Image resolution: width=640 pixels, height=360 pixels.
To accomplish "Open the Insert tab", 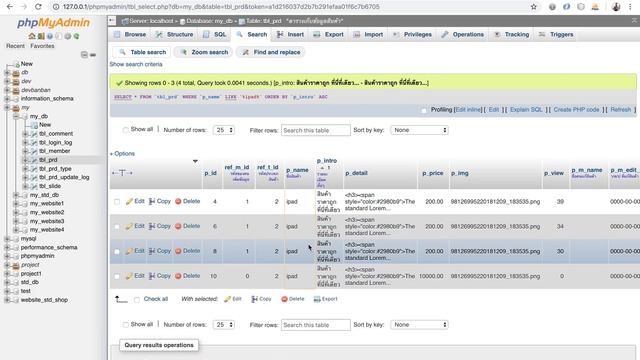I will [x=290, y=35].
